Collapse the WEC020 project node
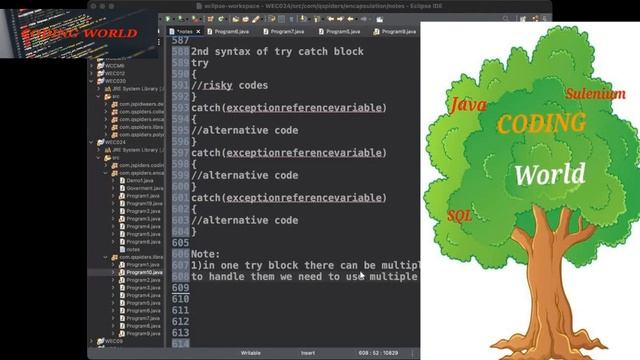The width and height of the screenshot is (640, 360). pyautogui.click(x=91, y=81)
